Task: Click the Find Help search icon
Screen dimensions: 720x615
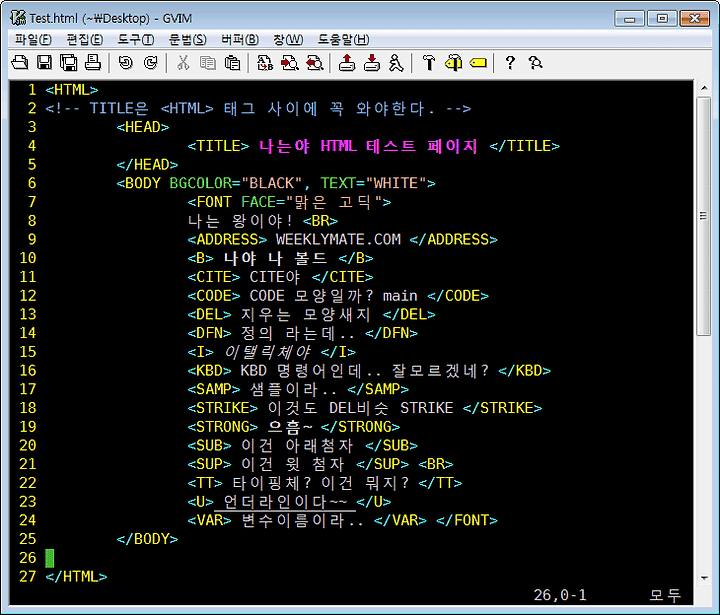Action: pos(535,62)
